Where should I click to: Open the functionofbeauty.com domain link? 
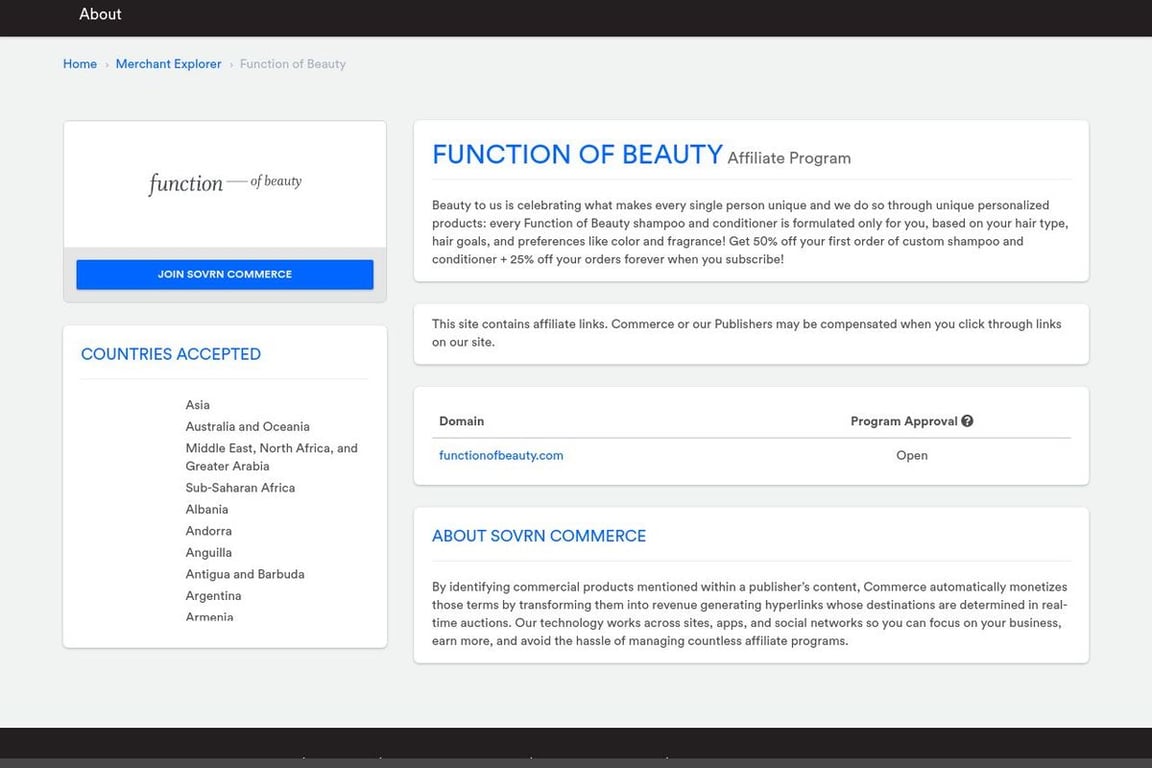coord(501,456)
